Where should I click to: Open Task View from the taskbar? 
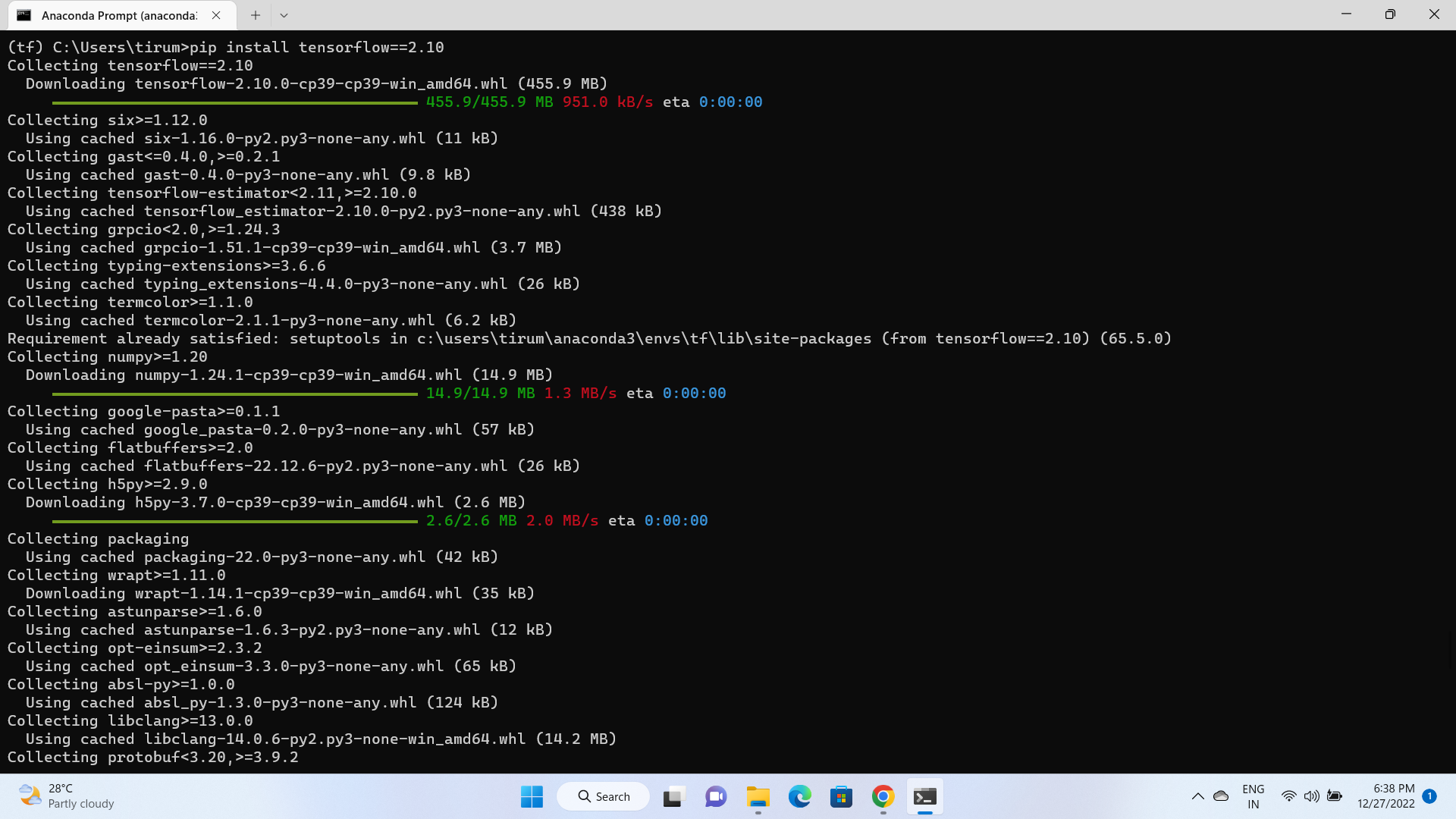674,796
